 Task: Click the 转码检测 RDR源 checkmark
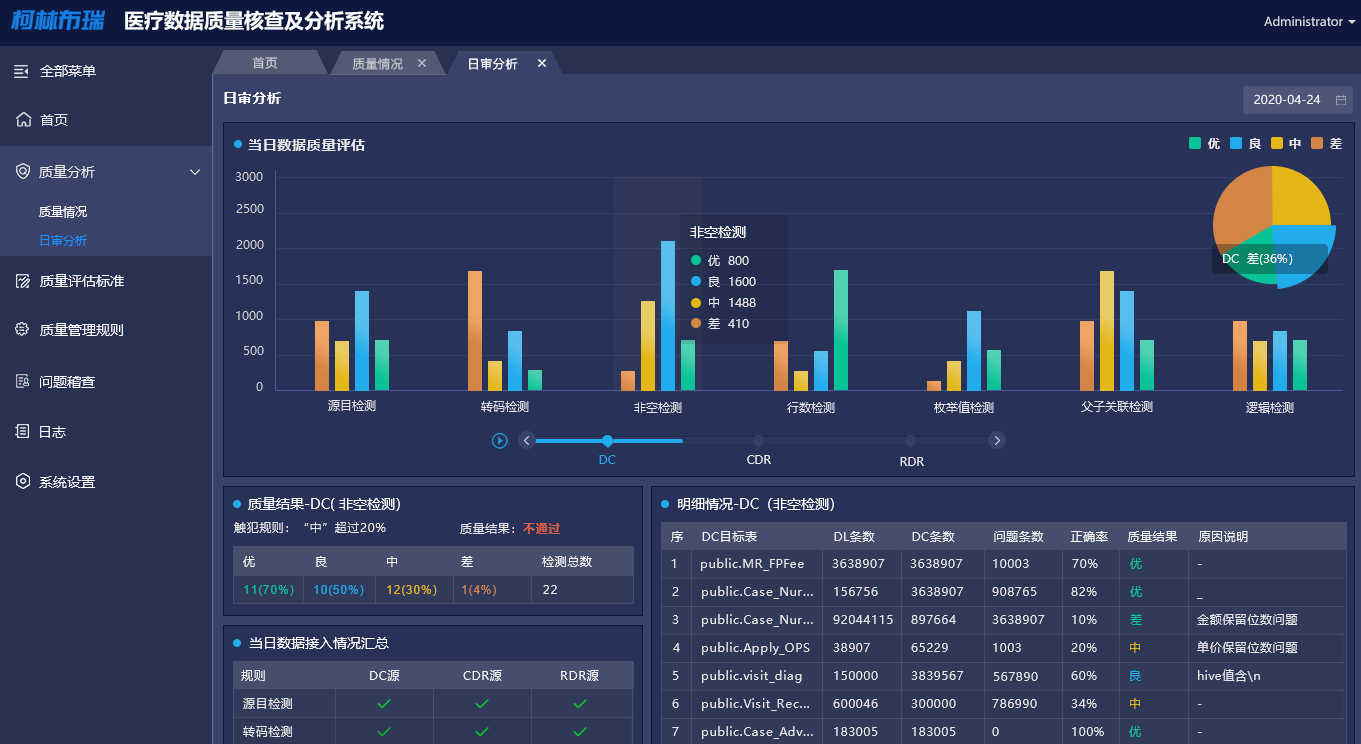579,732
